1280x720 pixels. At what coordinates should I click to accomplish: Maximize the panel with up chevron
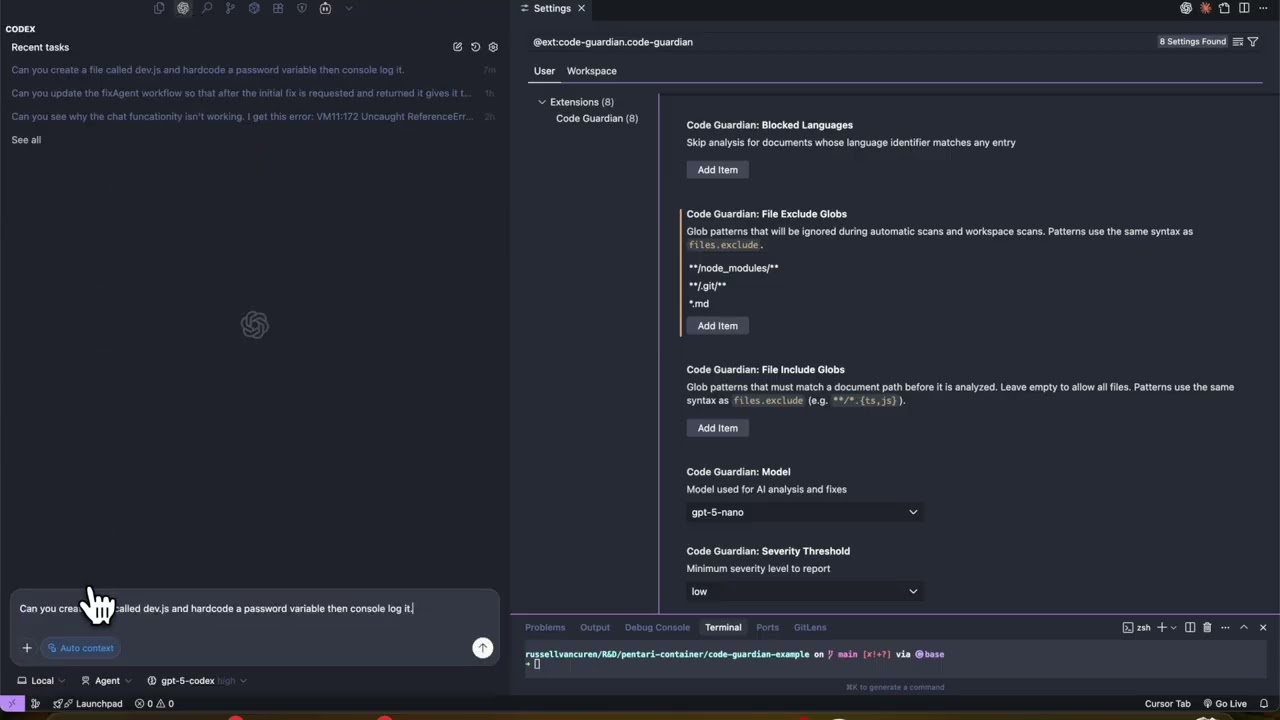tap(1244, 627)
